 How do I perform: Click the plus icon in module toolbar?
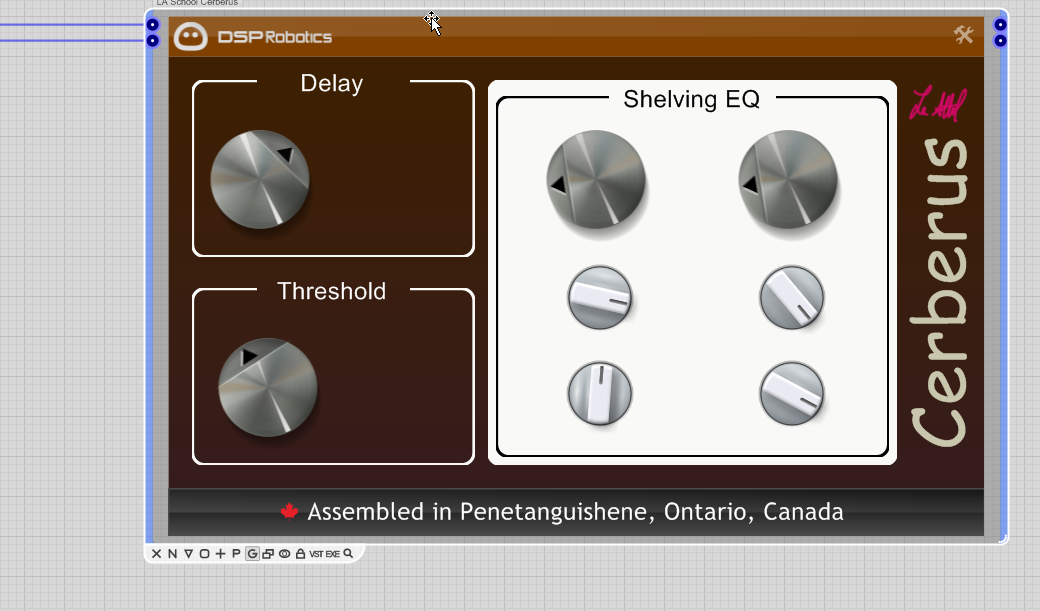pyautogui.click(x=220, y=553)
